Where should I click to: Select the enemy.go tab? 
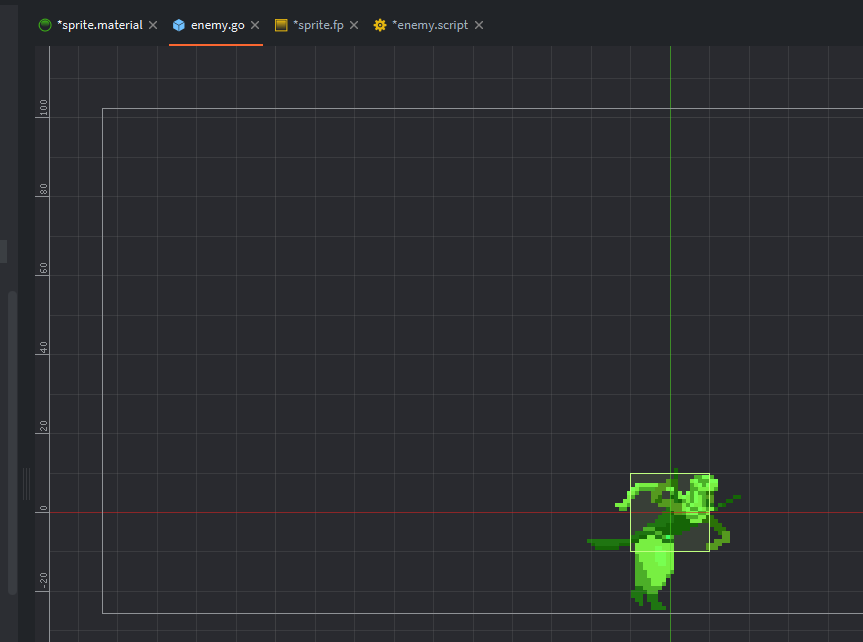click(x=217, y=25)
